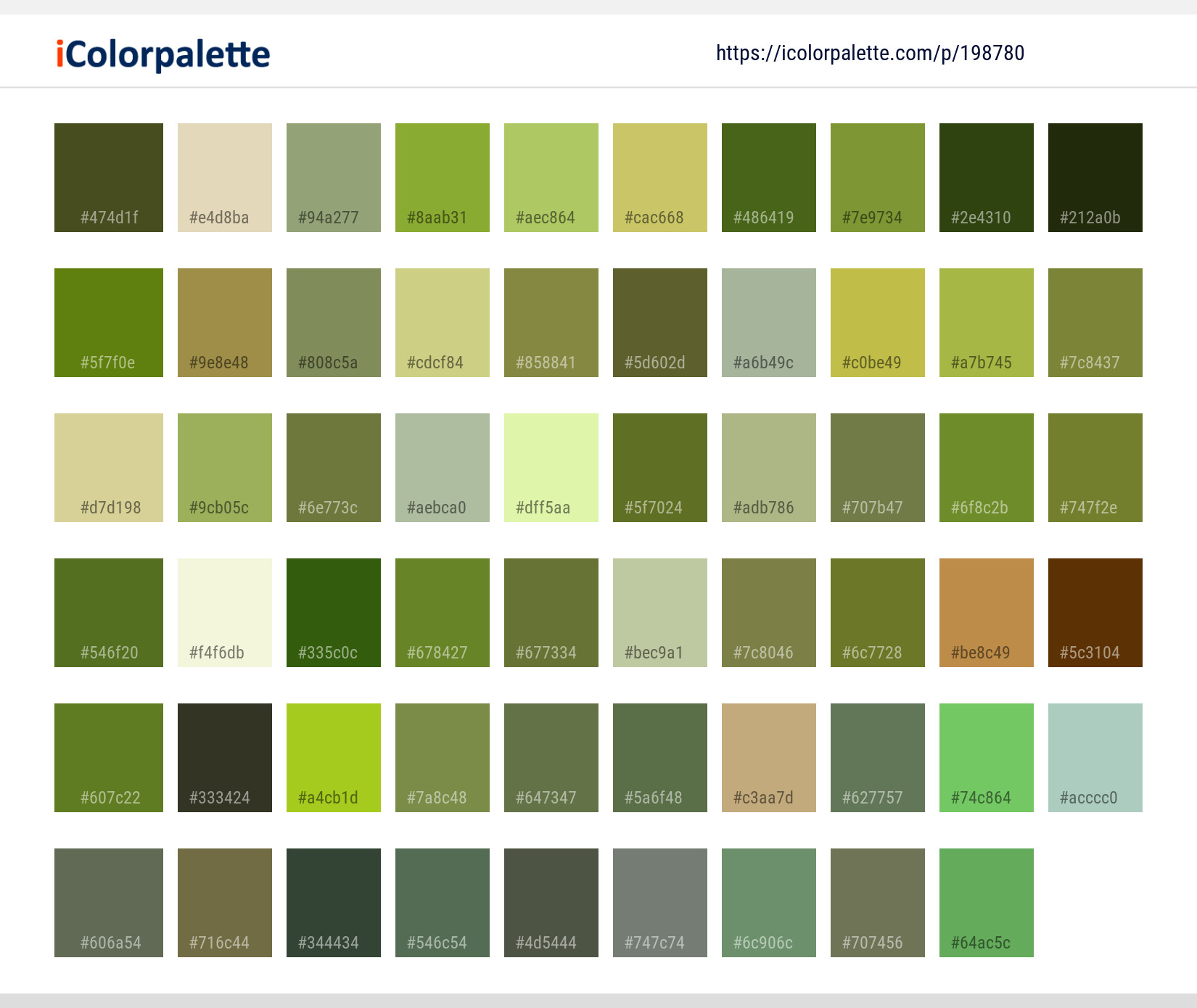Select the #9cb05c swatch
This screenshot has width=1197, height=1008.
pos(225,468)
